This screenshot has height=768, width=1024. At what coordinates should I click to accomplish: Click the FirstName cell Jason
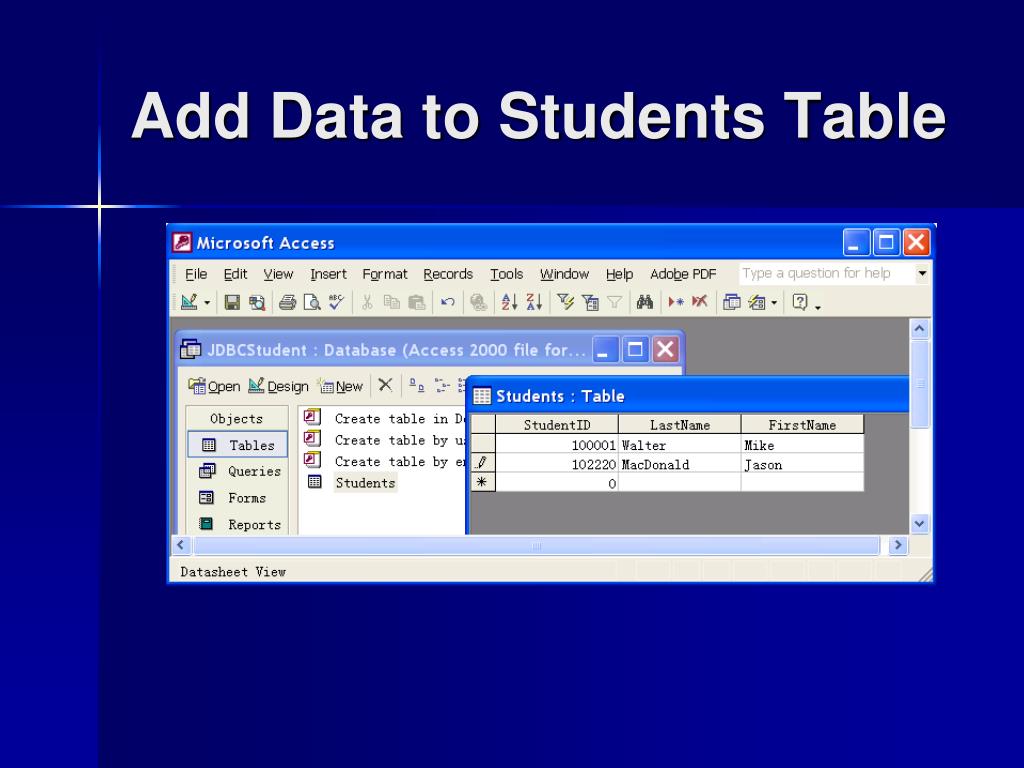[803, 464]
